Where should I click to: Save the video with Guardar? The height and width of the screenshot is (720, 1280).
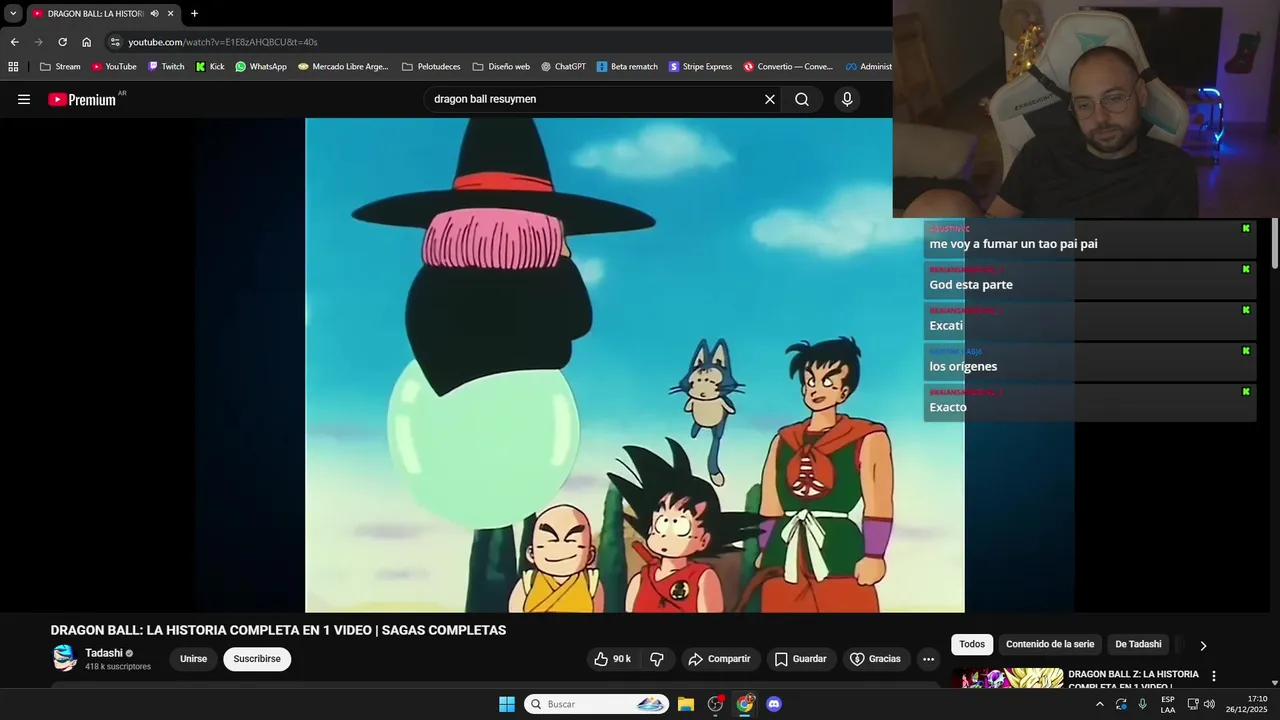pyautogui.click(x=801, y=659)
